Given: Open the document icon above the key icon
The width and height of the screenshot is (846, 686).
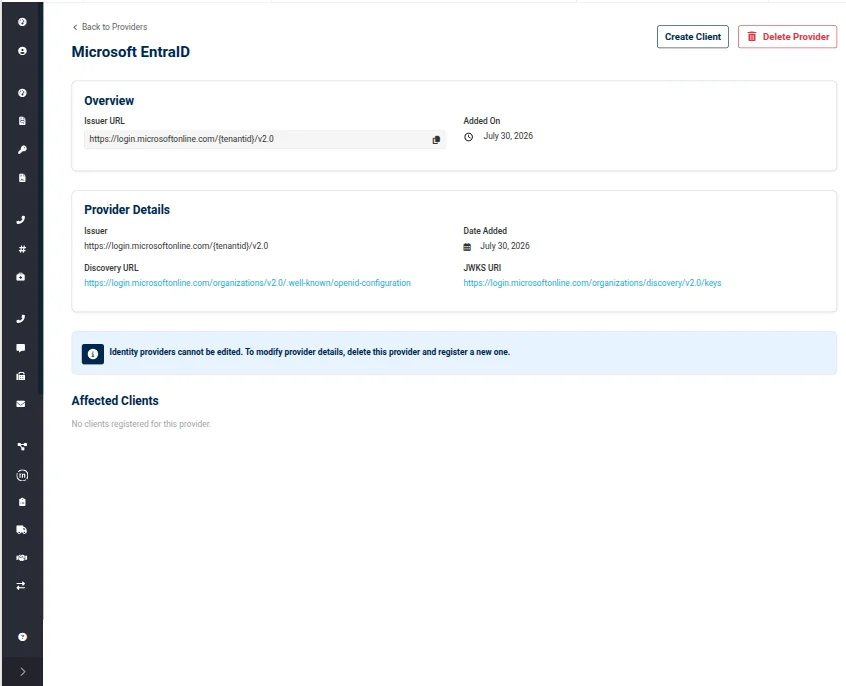Looking at the screenshot, I should [22, 121].
